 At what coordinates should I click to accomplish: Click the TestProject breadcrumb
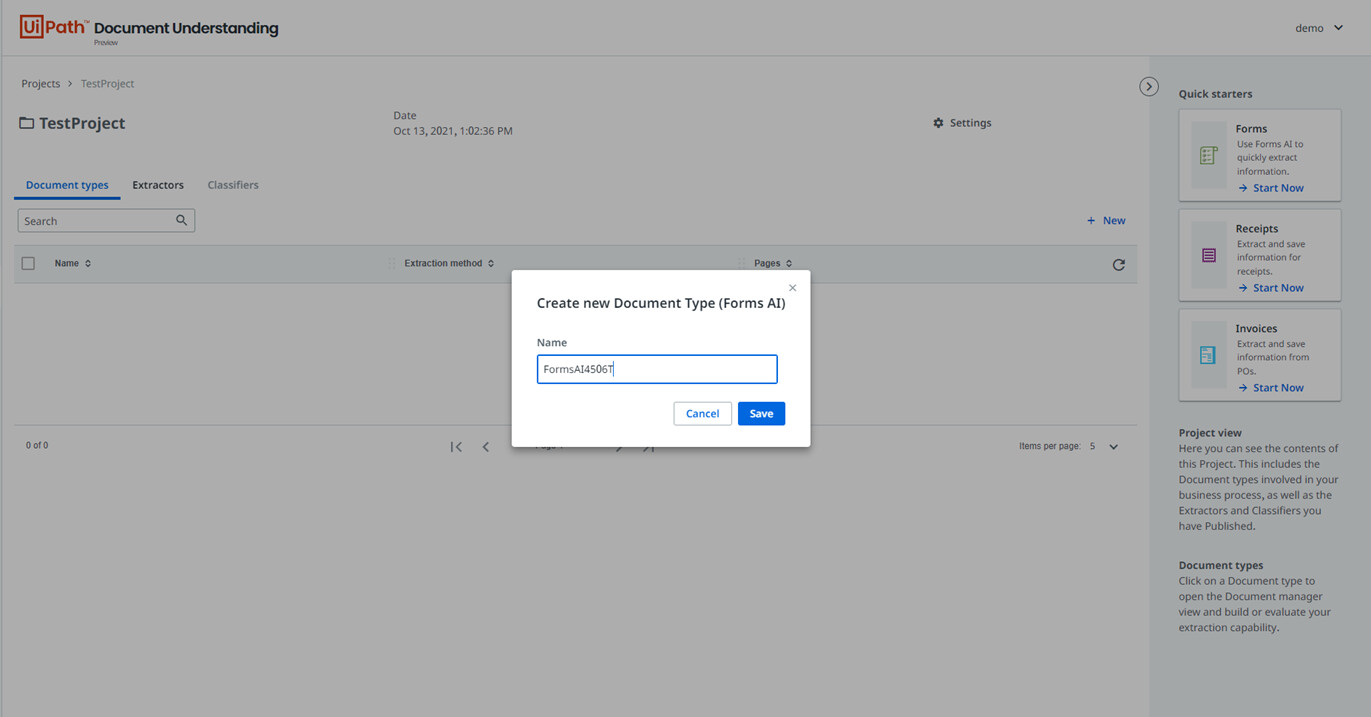pyautogui.click(x=107, y=84)
